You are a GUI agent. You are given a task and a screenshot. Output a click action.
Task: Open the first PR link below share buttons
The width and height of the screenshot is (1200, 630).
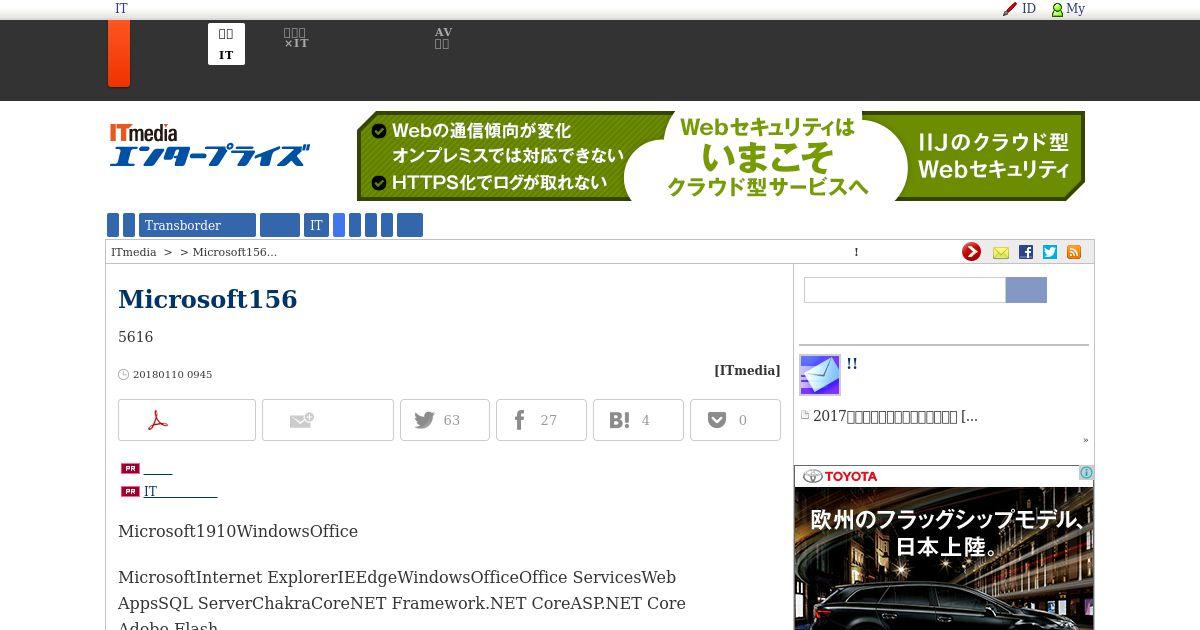click(158, 468)
